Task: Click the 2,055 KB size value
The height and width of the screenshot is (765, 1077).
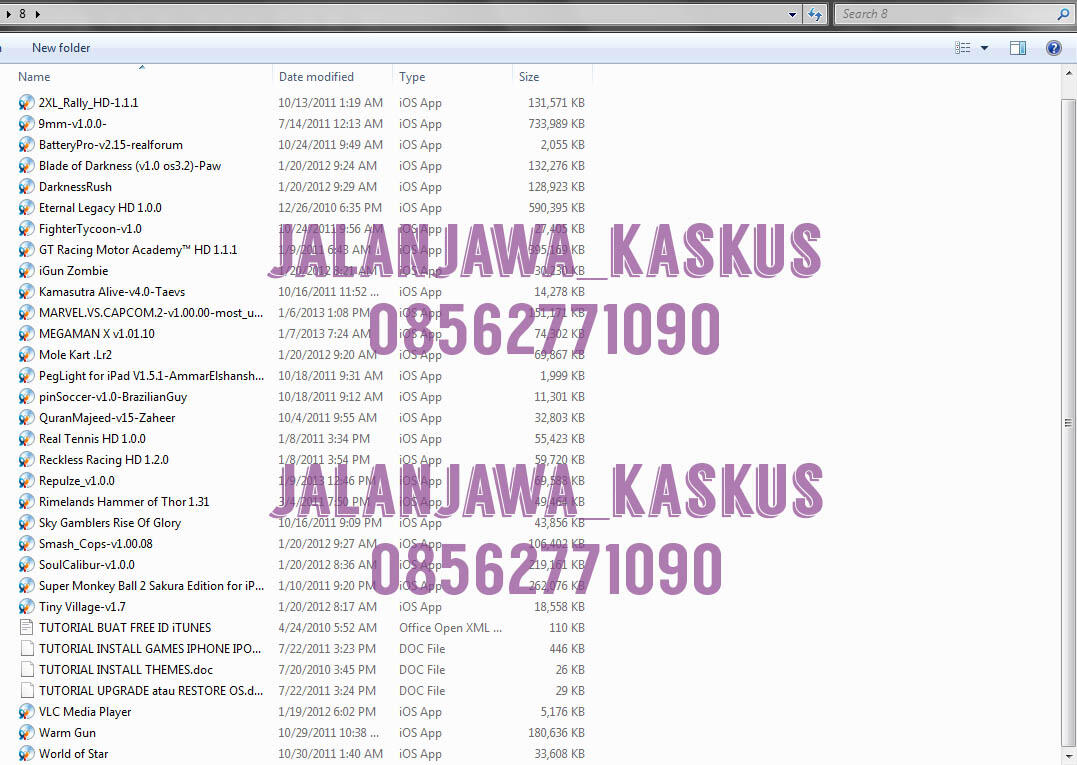Action: [x=563, y=145]
